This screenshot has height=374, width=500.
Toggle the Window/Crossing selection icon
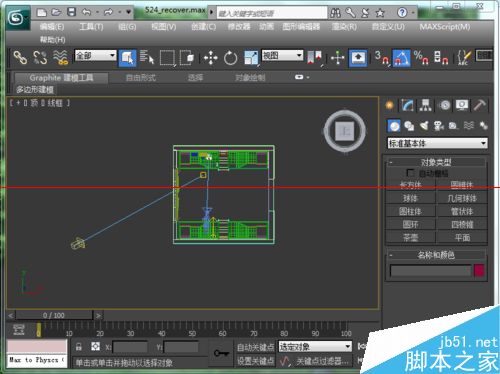tap(187, 57)
